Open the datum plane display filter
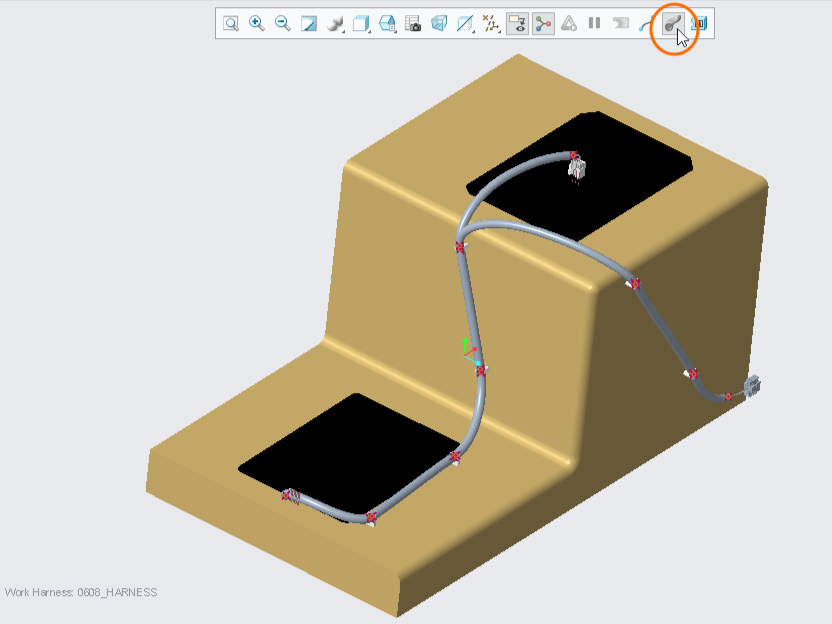This screenshot has height=624, width=832. 465,24
